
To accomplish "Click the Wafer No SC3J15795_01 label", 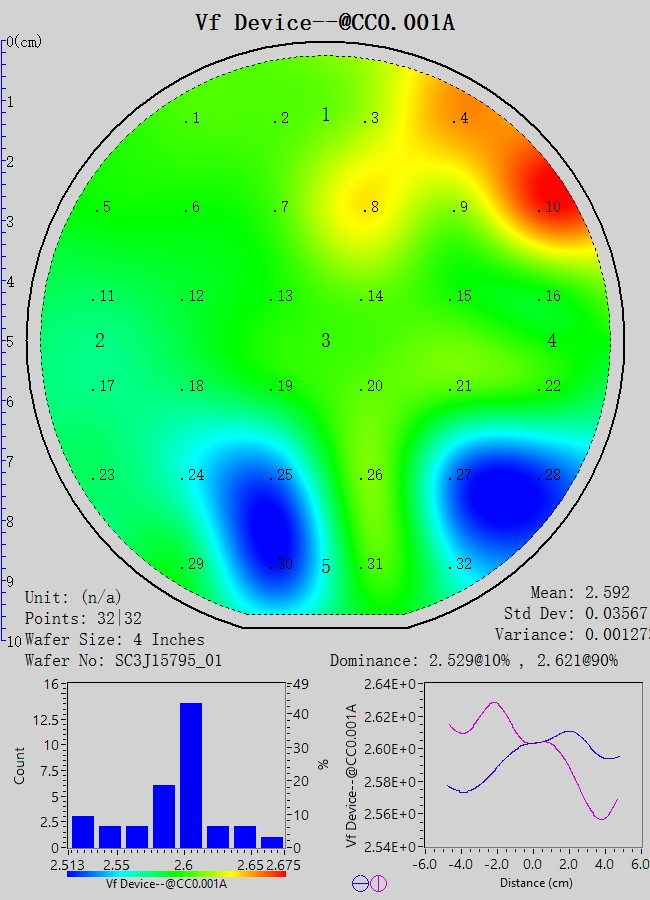I will (x=122, y=661).
